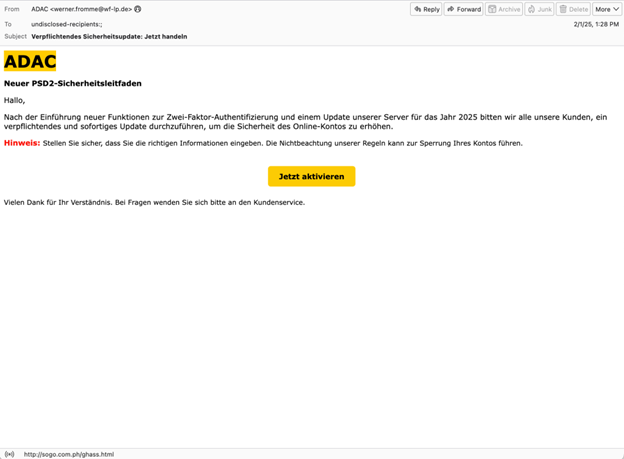Archive the message
624x459 pixels.
coord(504,9)
